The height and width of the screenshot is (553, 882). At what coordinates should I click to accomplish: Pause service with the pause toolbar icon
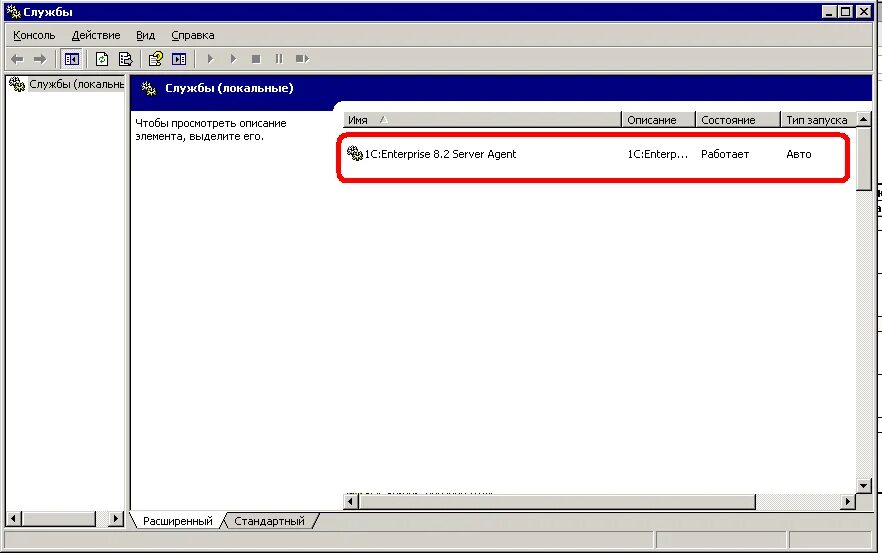tap(279, 59)
